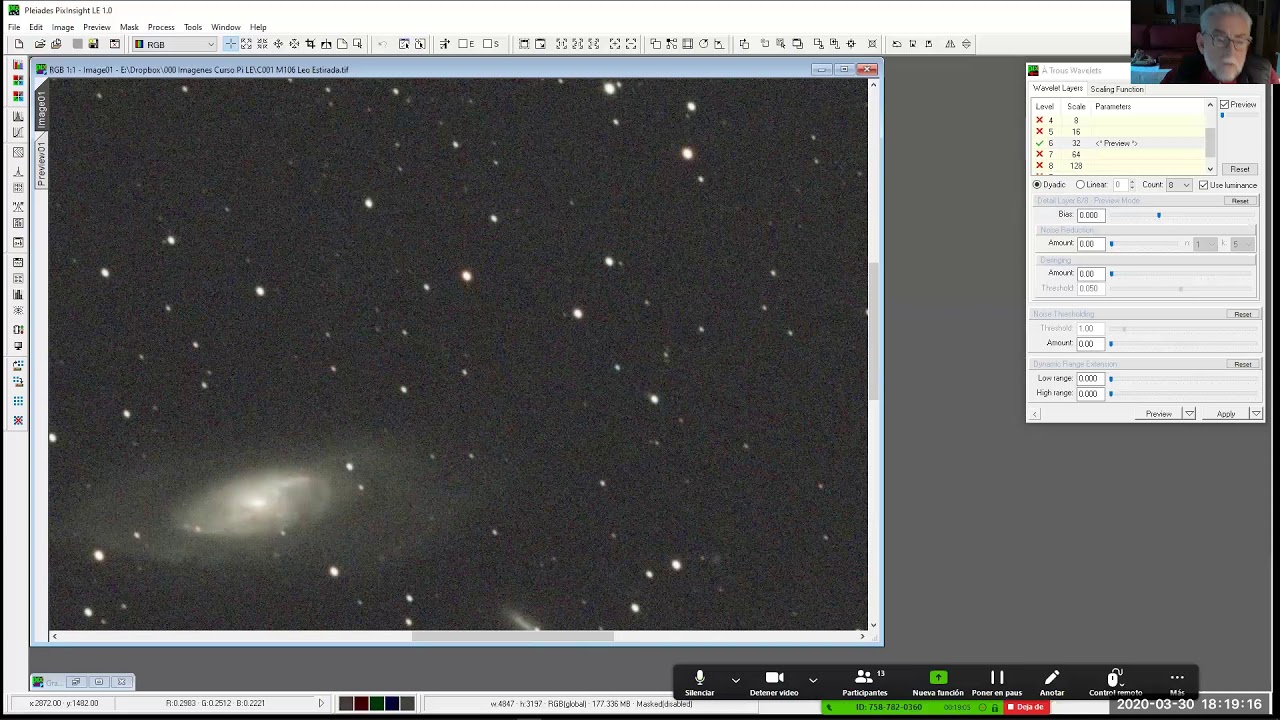The width and height of the screenshot is (1280, 720).
Task: Open the Participantes panel
Action: click(x=864, y=683)
